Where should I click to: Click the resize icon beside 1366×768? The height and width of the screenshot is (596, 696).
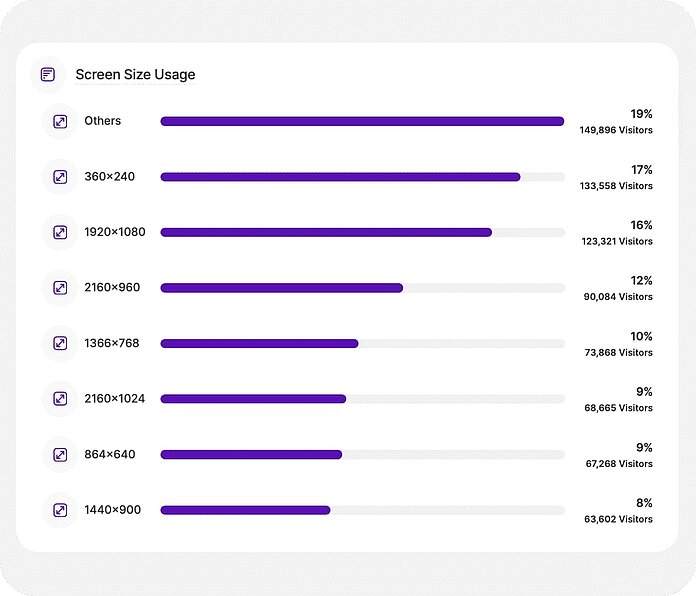[x=60, y=343]
